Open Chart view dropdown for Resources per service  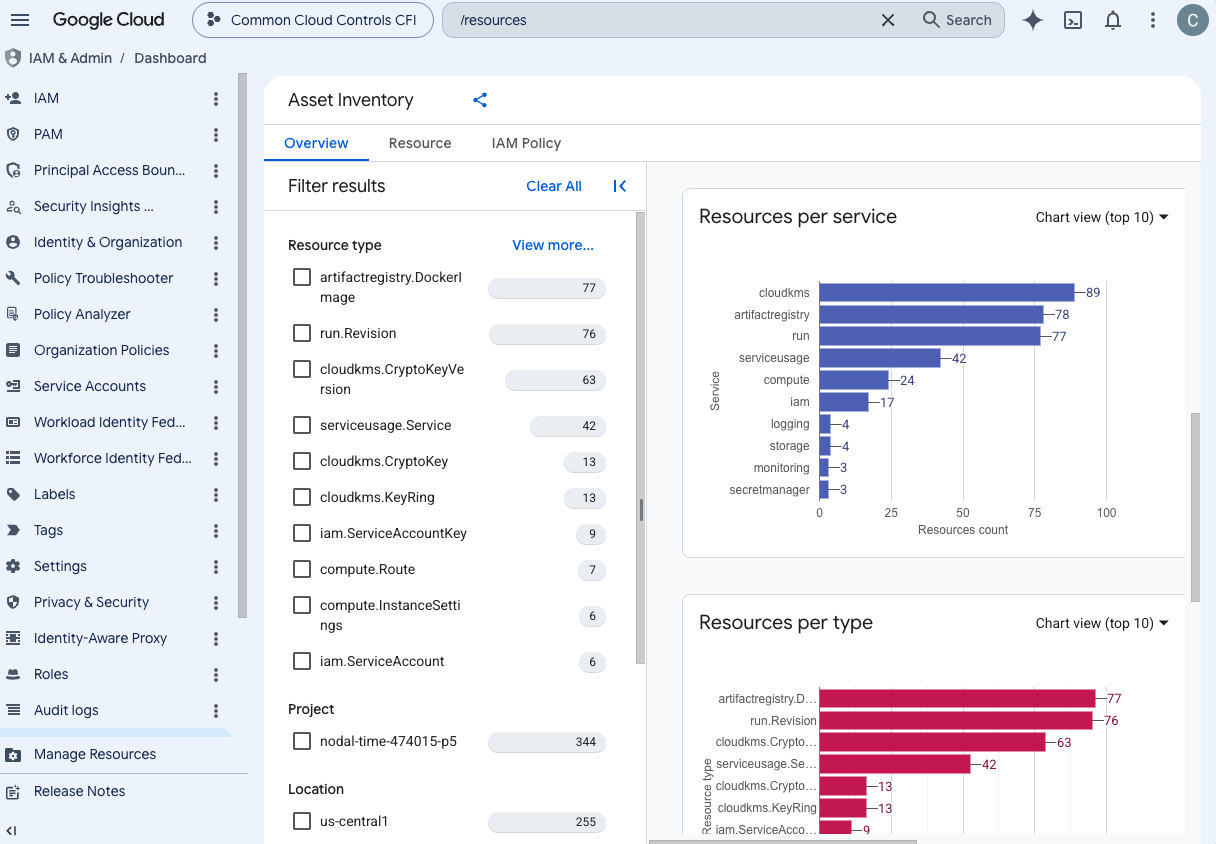(1102, 217)
